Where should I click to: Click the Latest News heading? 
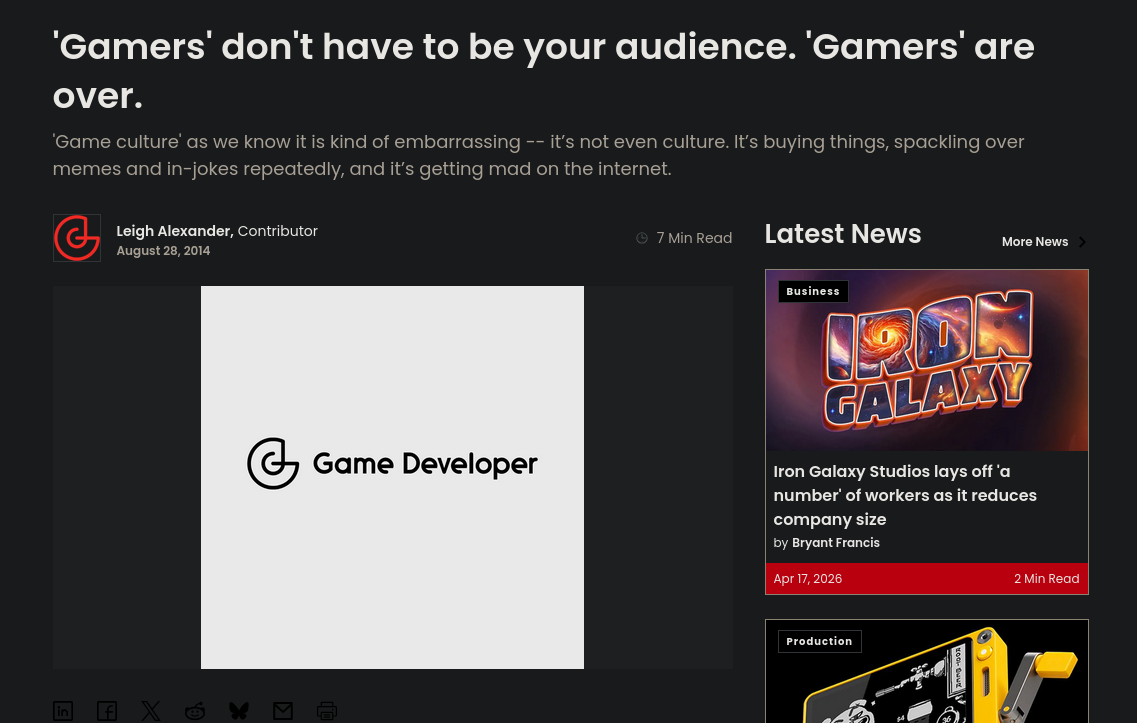pyautogui.click(x=843, y=234)
